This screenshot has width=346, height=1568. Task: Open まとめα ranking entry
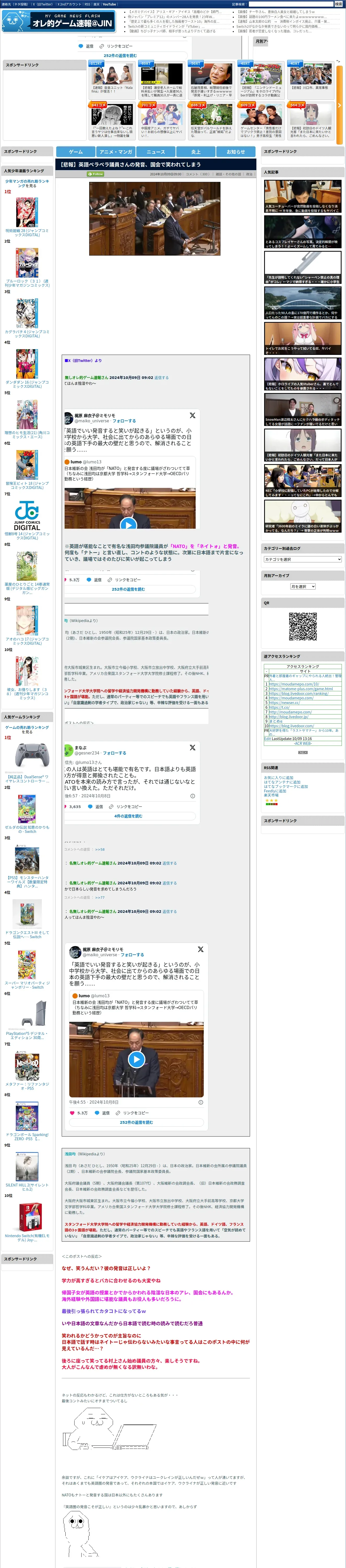pos(275,721)
